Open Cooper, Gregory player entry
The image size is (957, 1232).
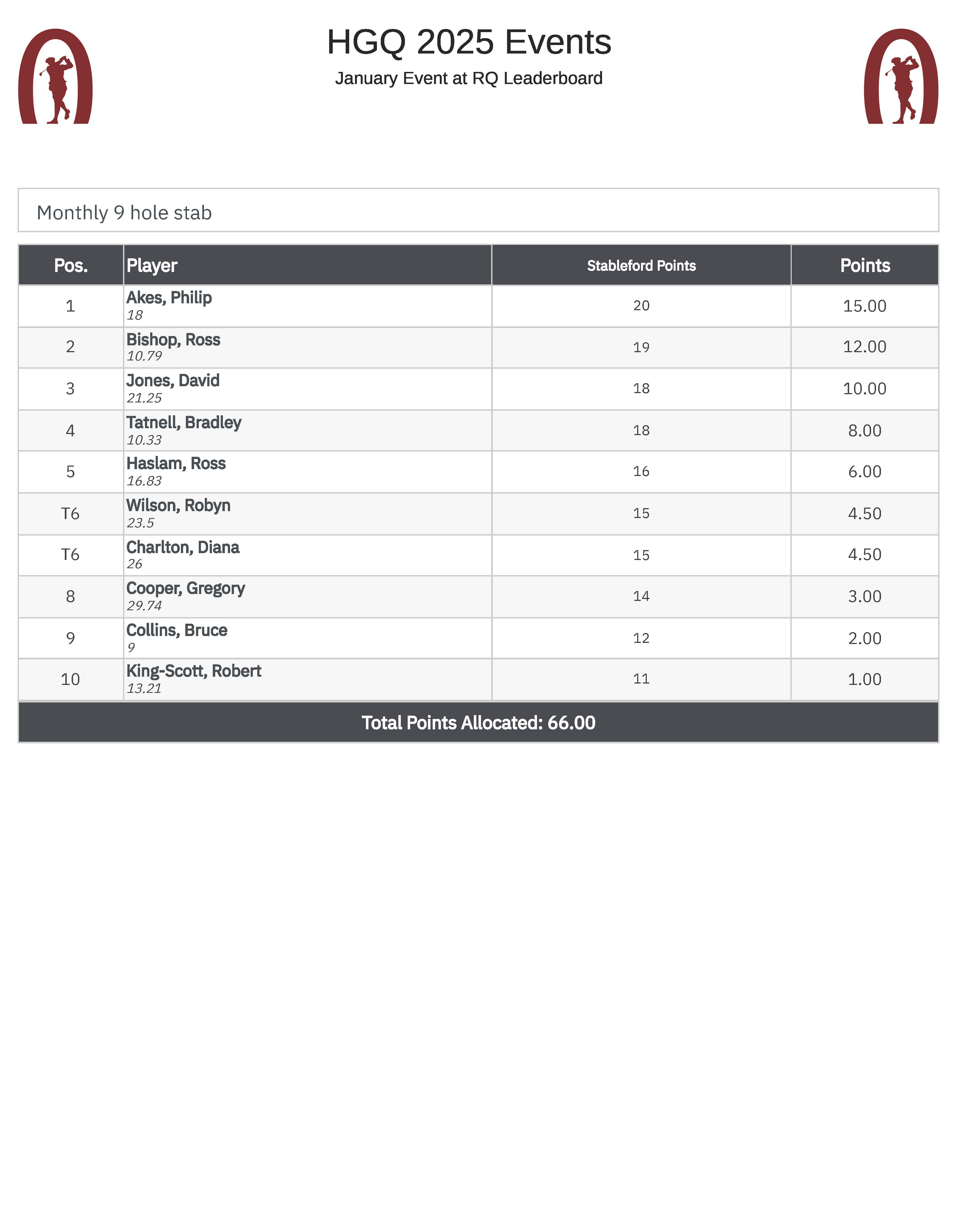click(x=186, y=588)
